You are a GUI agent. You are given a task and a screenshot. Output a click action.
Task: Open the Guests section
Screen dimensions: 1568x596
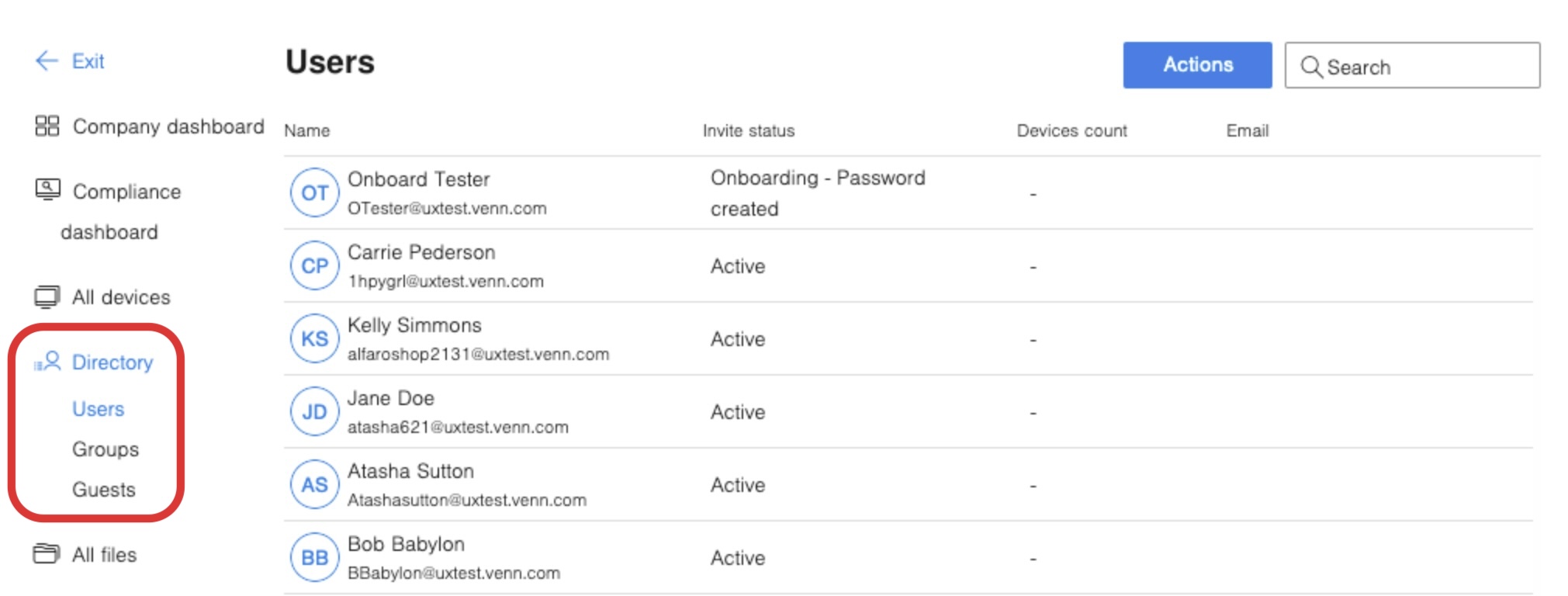103,489
